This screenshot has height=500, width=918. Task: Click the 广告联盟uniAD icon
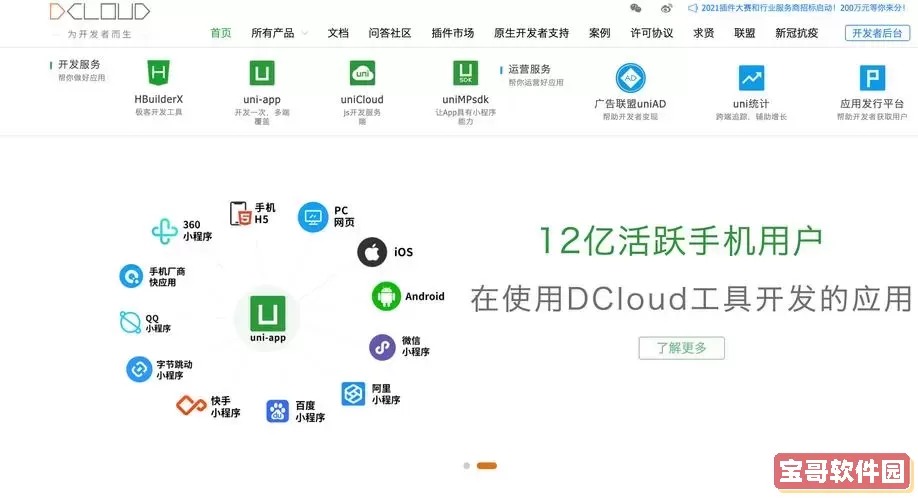click(x=631, y=78)
